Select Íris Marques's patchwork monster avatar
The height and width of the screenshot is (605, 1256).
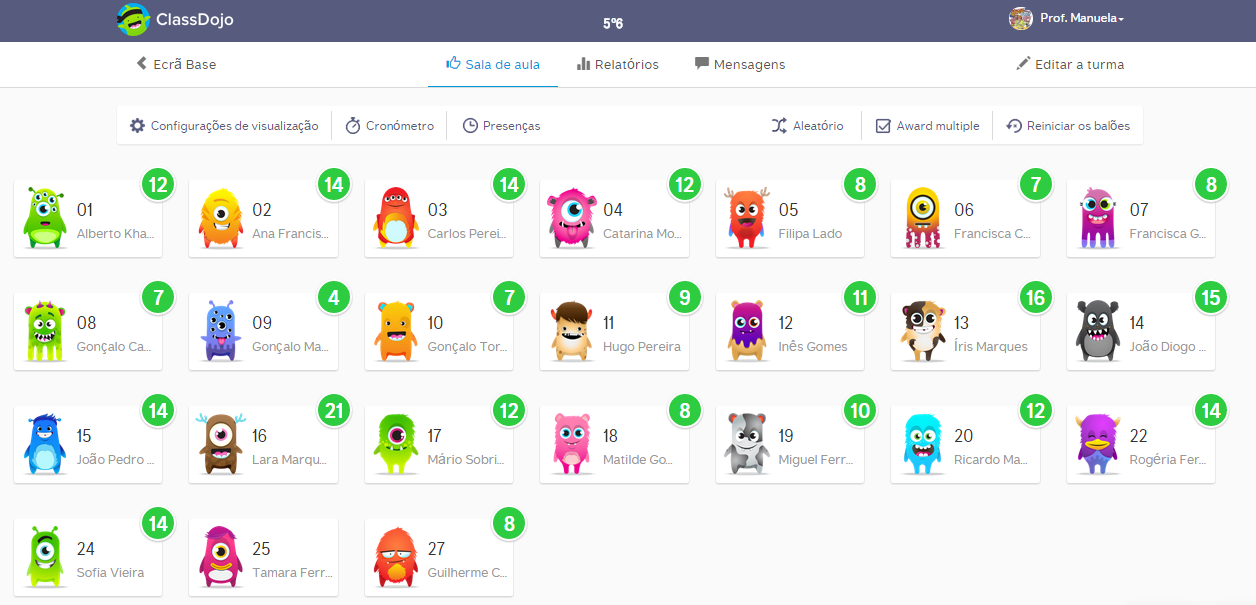click(x=922, y=331)
